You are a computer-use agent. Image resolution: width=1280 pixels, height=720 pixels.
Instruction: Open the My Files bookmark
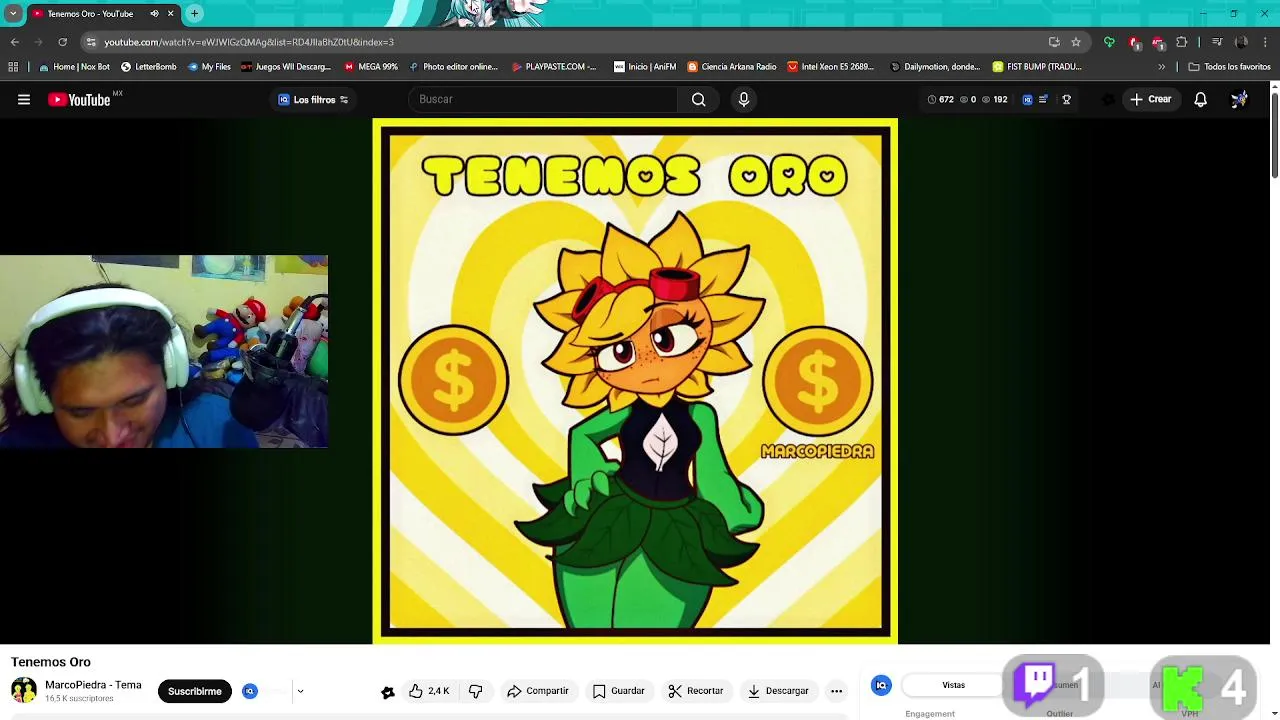[x=209, y=67]
